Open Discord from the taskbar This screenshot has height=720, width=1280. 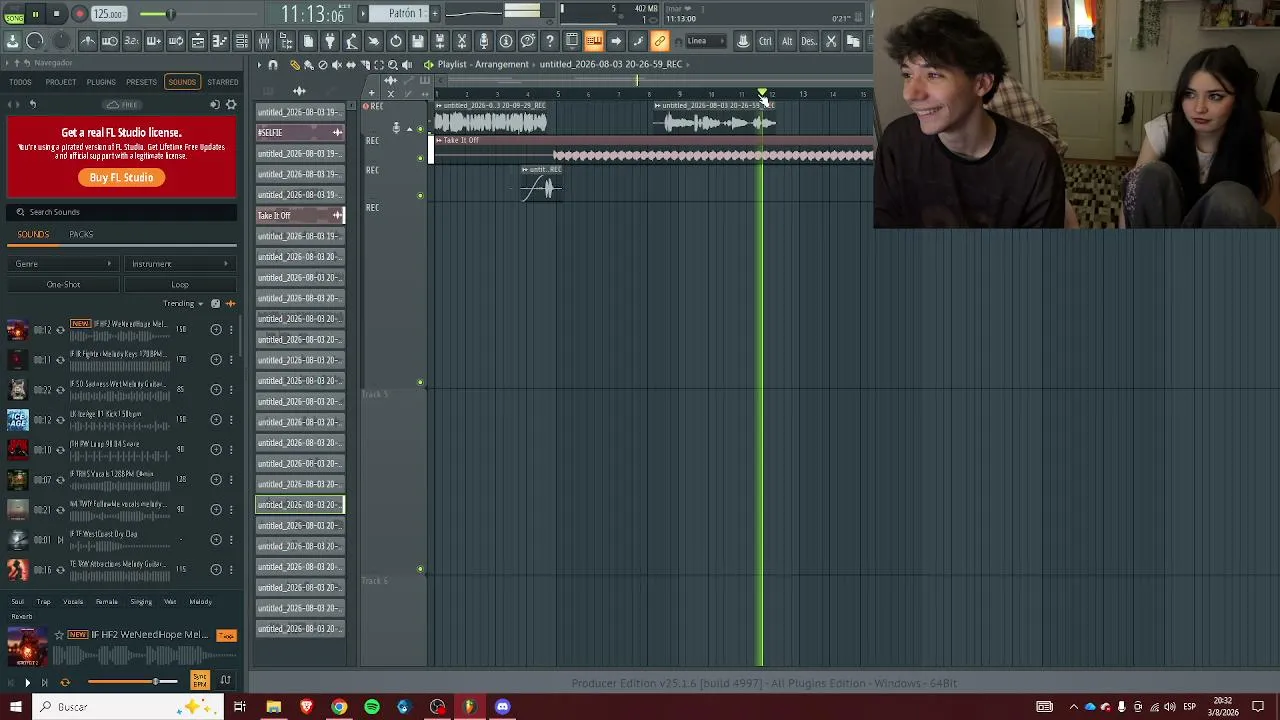pos(502,707)
